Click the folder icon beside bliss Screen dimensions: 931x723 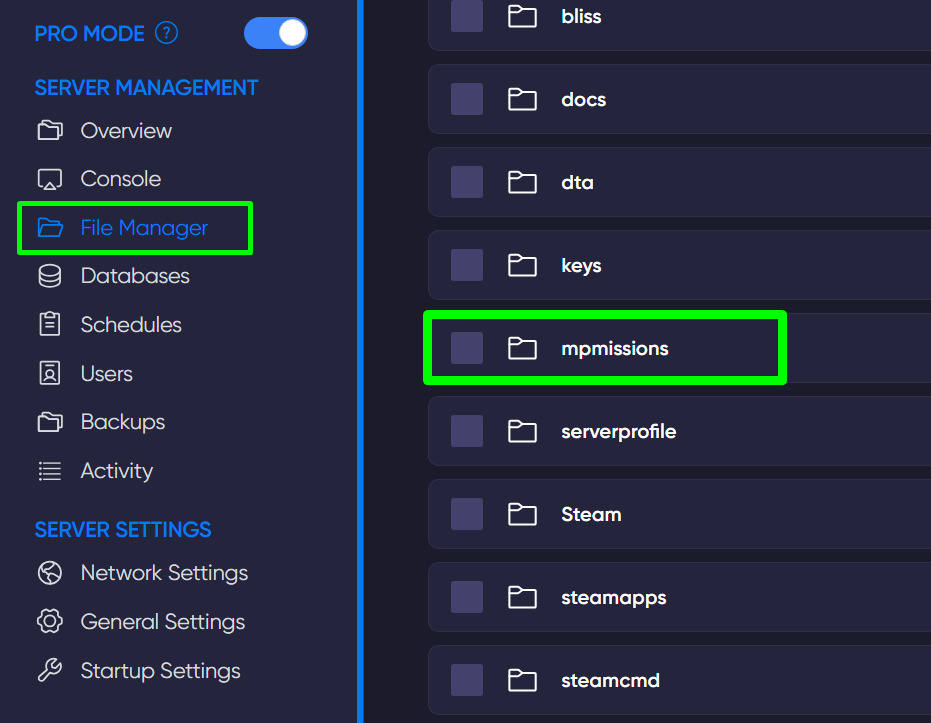pos(522,17)
